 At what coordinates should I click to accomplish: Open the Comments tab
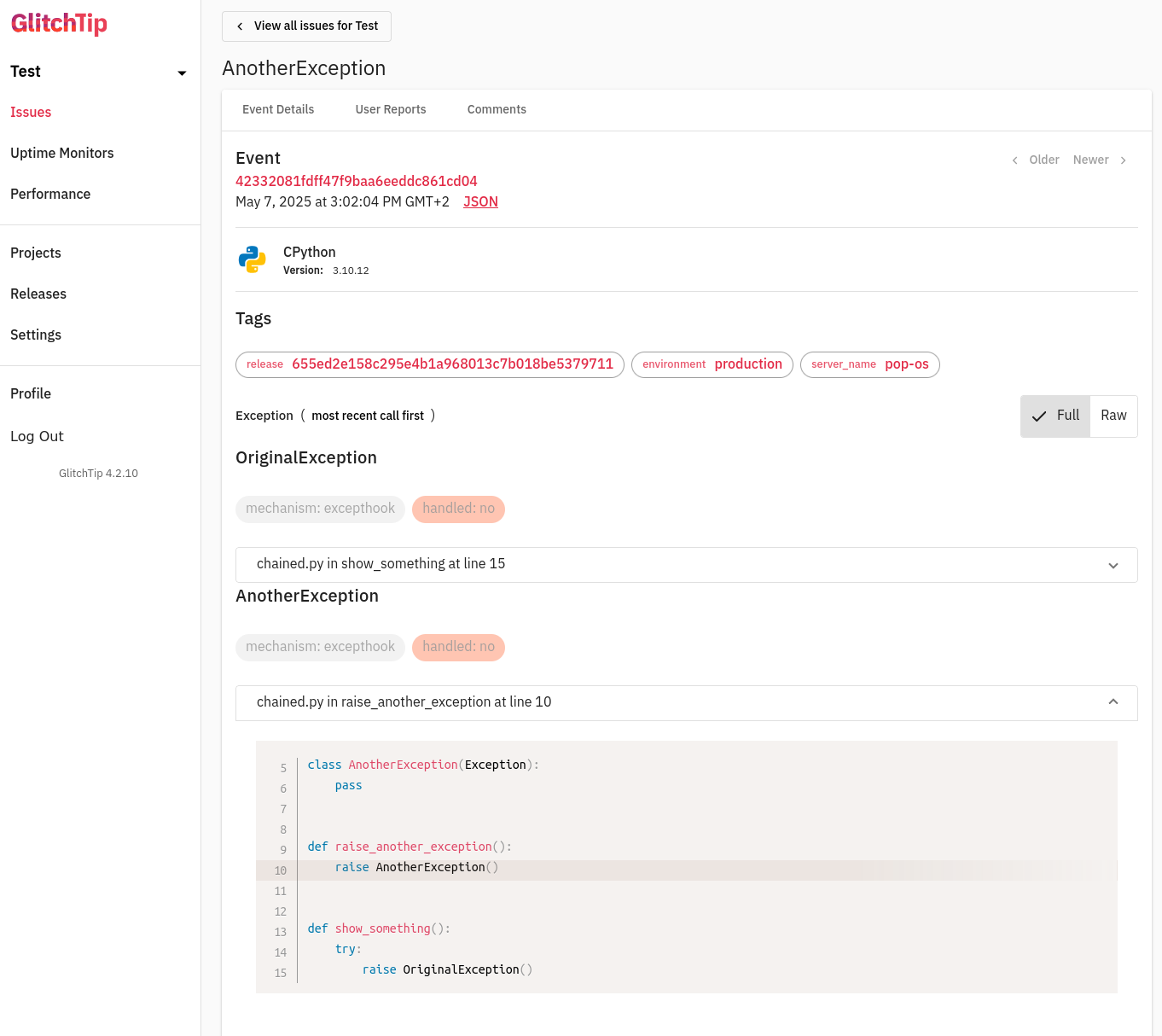497,109
